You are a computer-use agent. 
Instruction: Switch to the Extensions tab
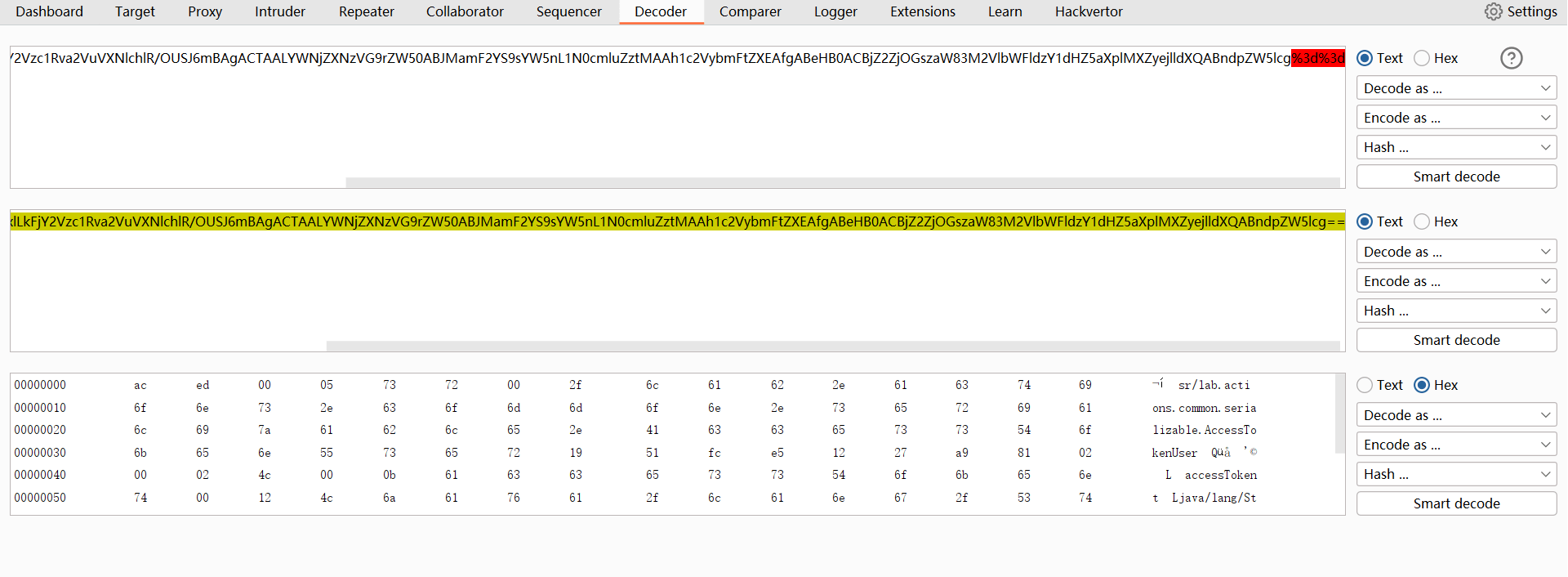(x=923, y=11)
